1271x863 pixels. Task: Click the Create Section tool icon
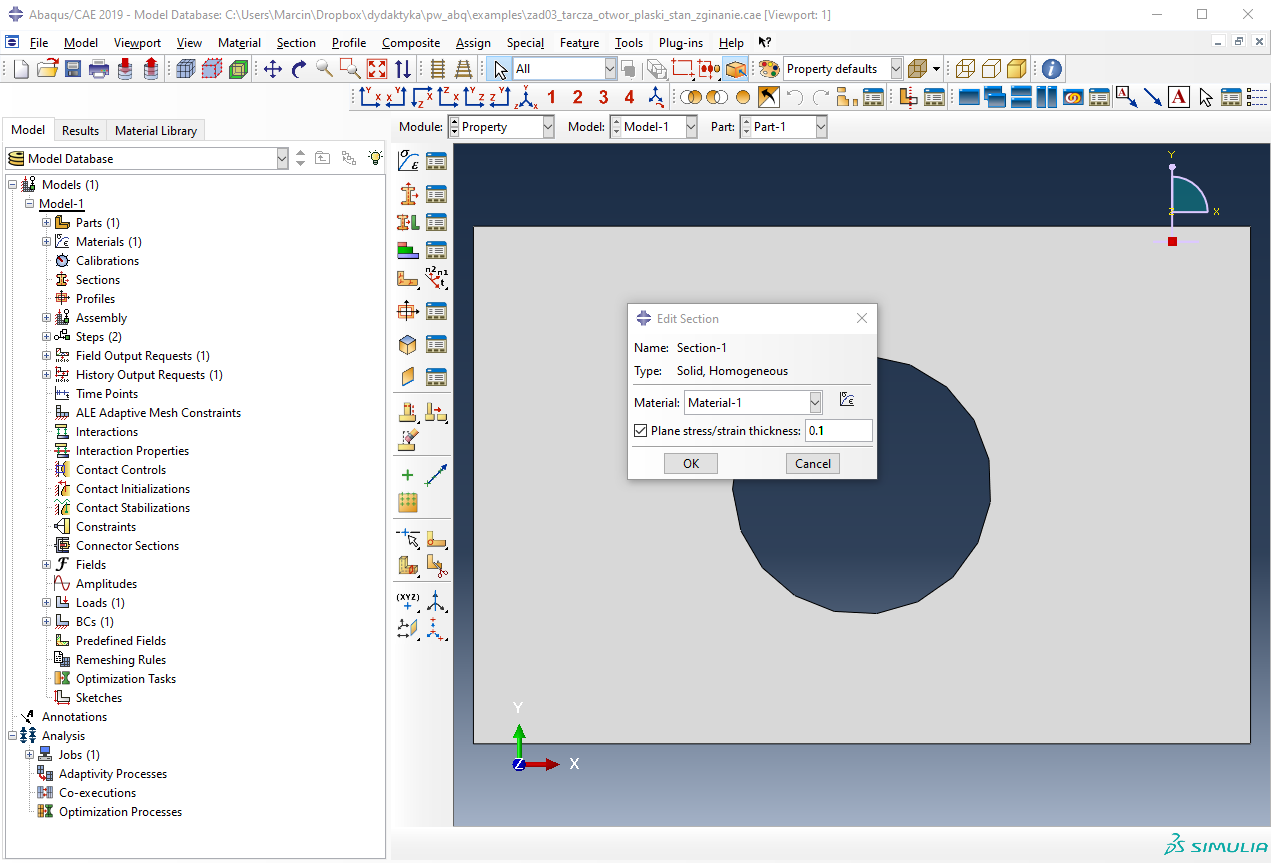(408, 194)
